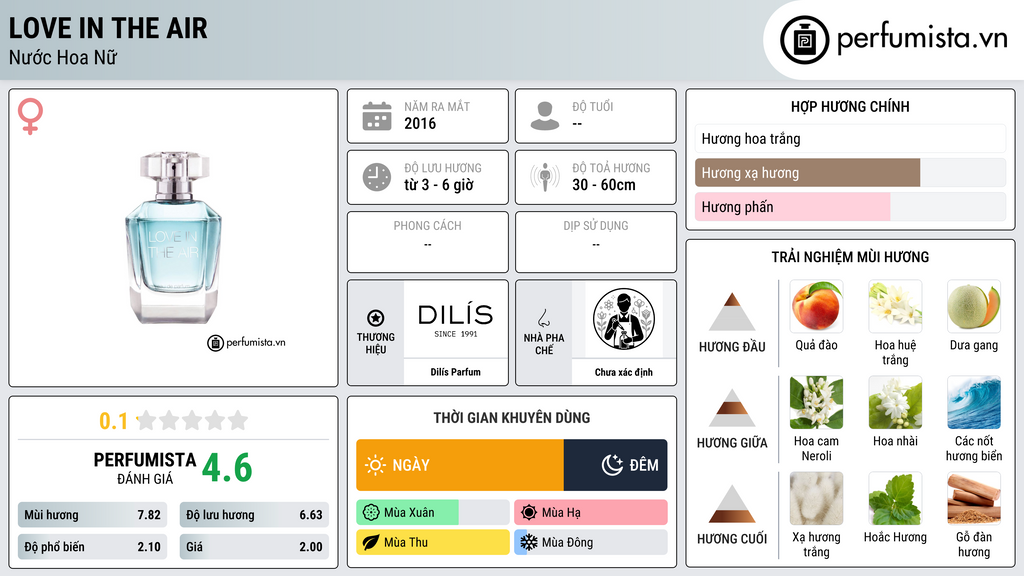Click the orange Ngày daytime bar

tap(460, 465)
